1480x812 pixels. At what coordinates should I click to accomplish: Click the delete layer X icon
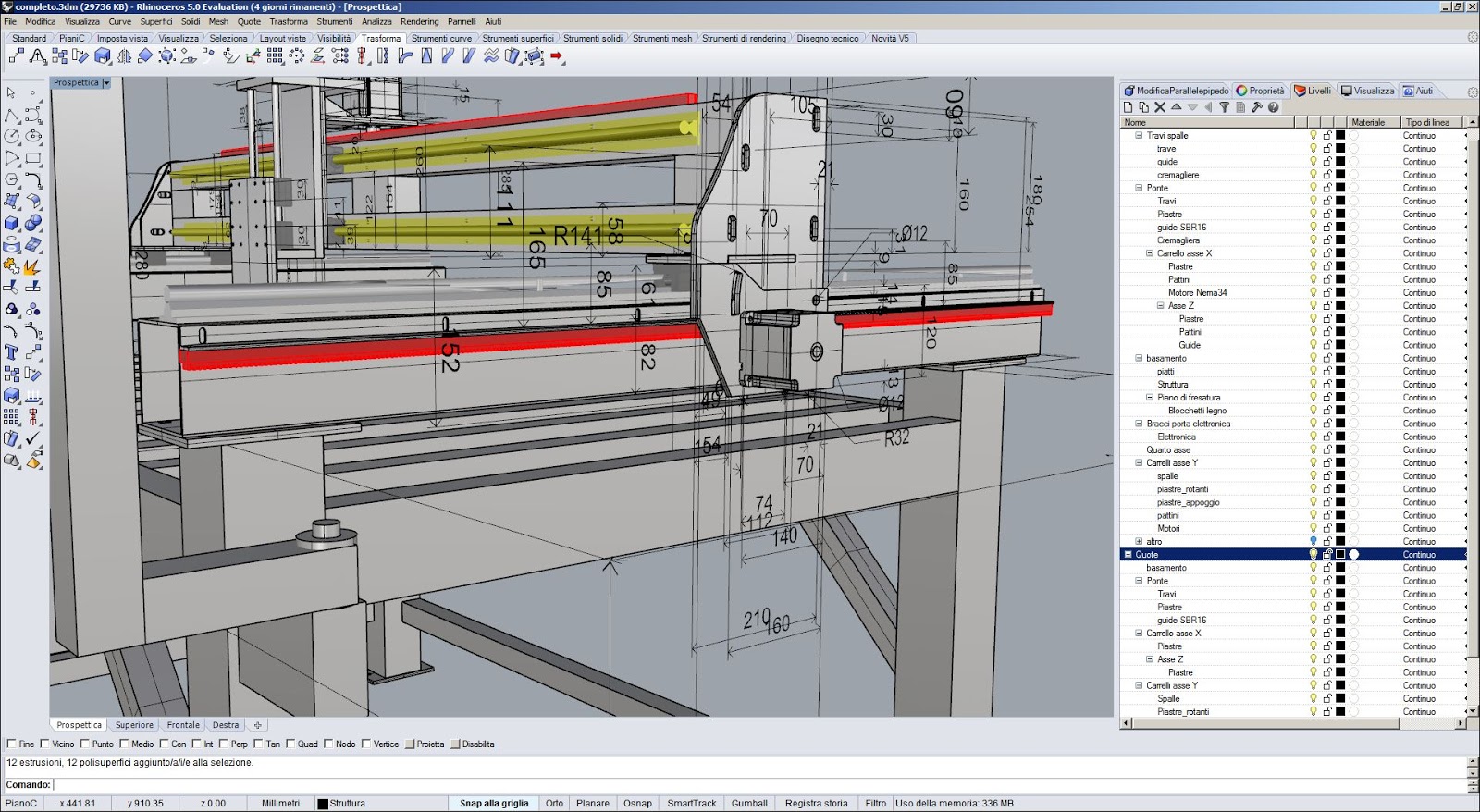tap(1160, 107)
